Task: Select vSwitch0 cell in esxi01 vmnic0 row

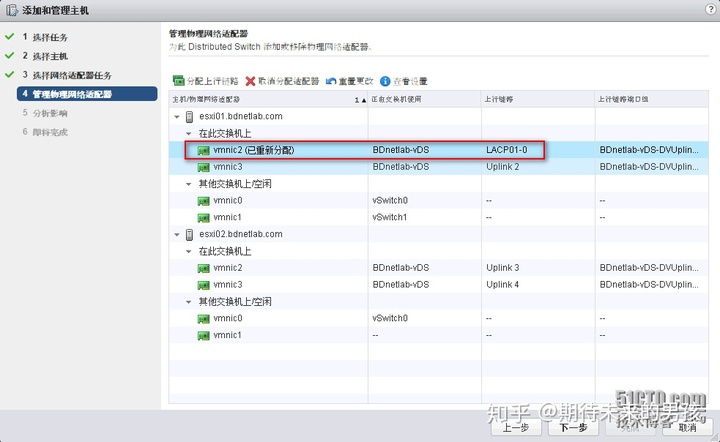Action: point(390,201)
